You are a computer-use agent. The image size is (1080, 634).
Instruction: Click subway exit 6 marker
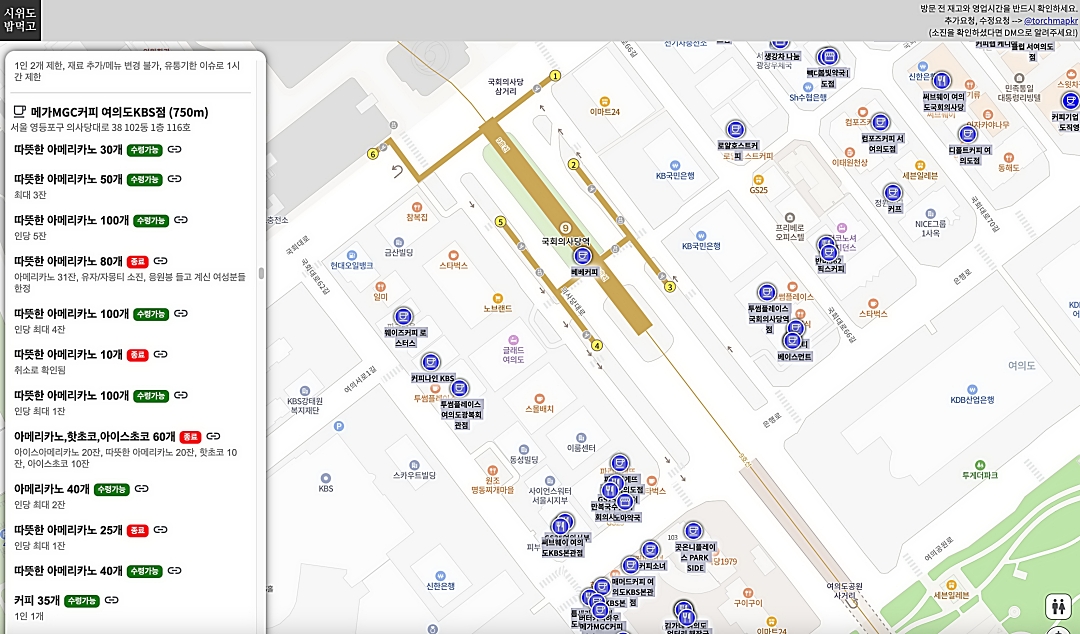pyautogui.click(x=373, y=154)
